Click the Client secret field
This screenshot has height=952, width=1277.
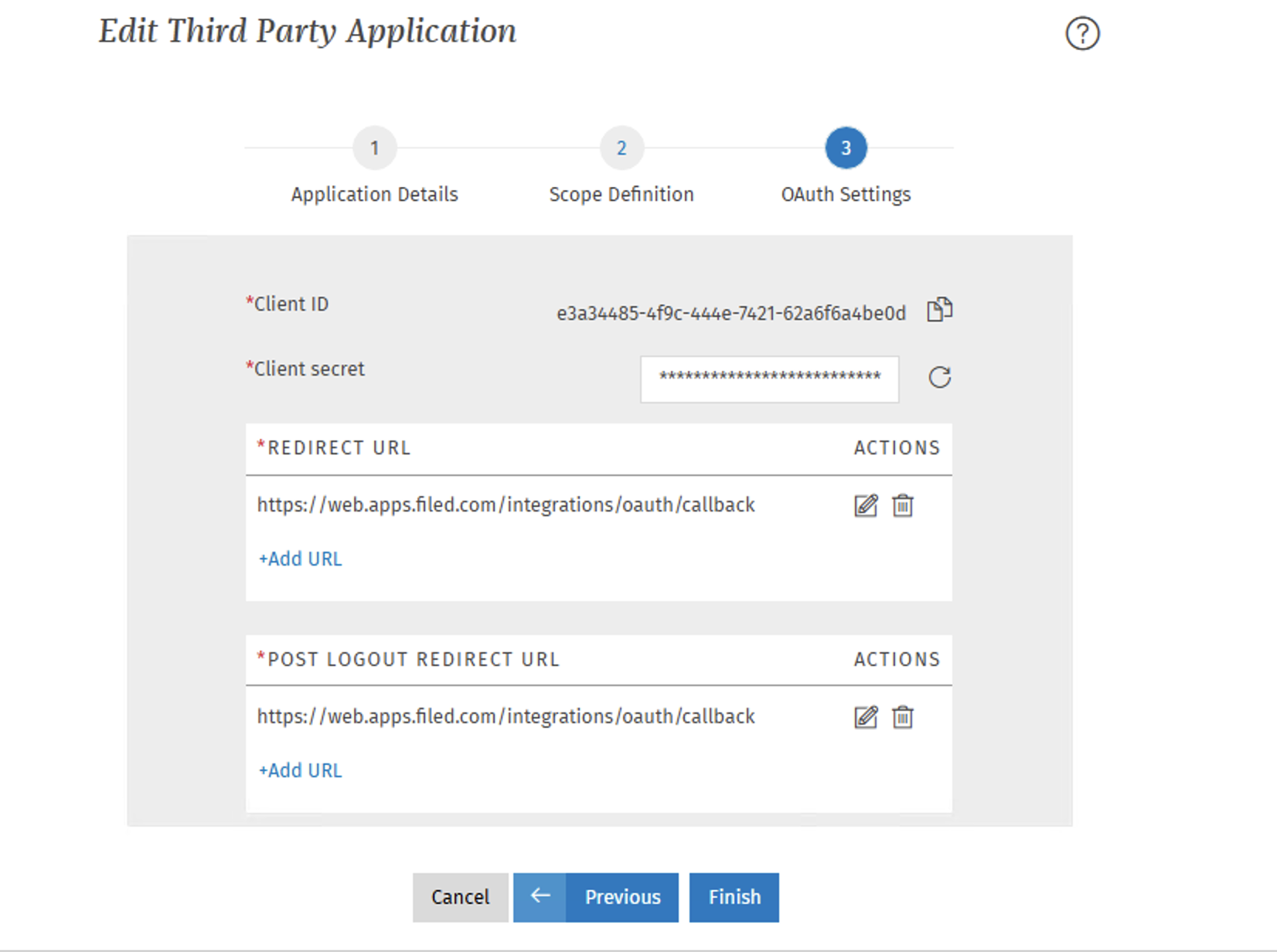[769, 379]
